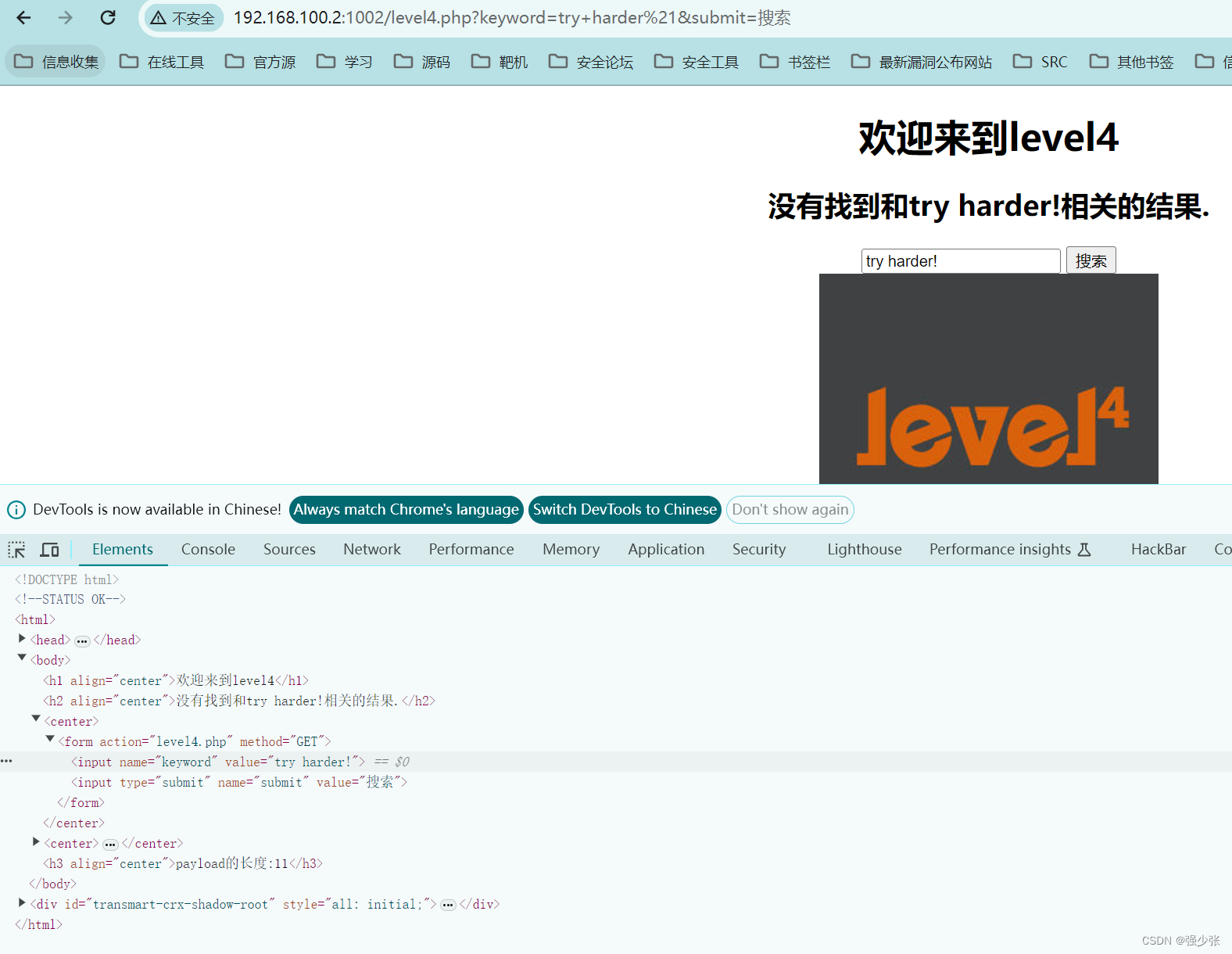This screenshot has height=954, width=1232.
Task: Collapse the body element node
Action: [x=22, y=658]
